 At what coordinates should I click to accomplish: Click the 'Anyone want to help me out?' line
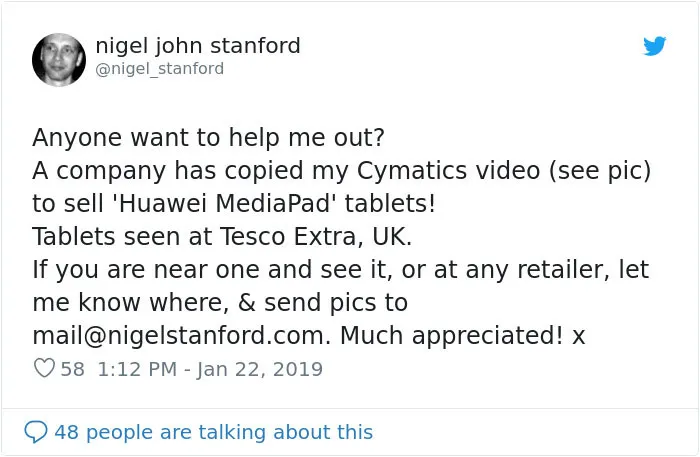point(208,137)
